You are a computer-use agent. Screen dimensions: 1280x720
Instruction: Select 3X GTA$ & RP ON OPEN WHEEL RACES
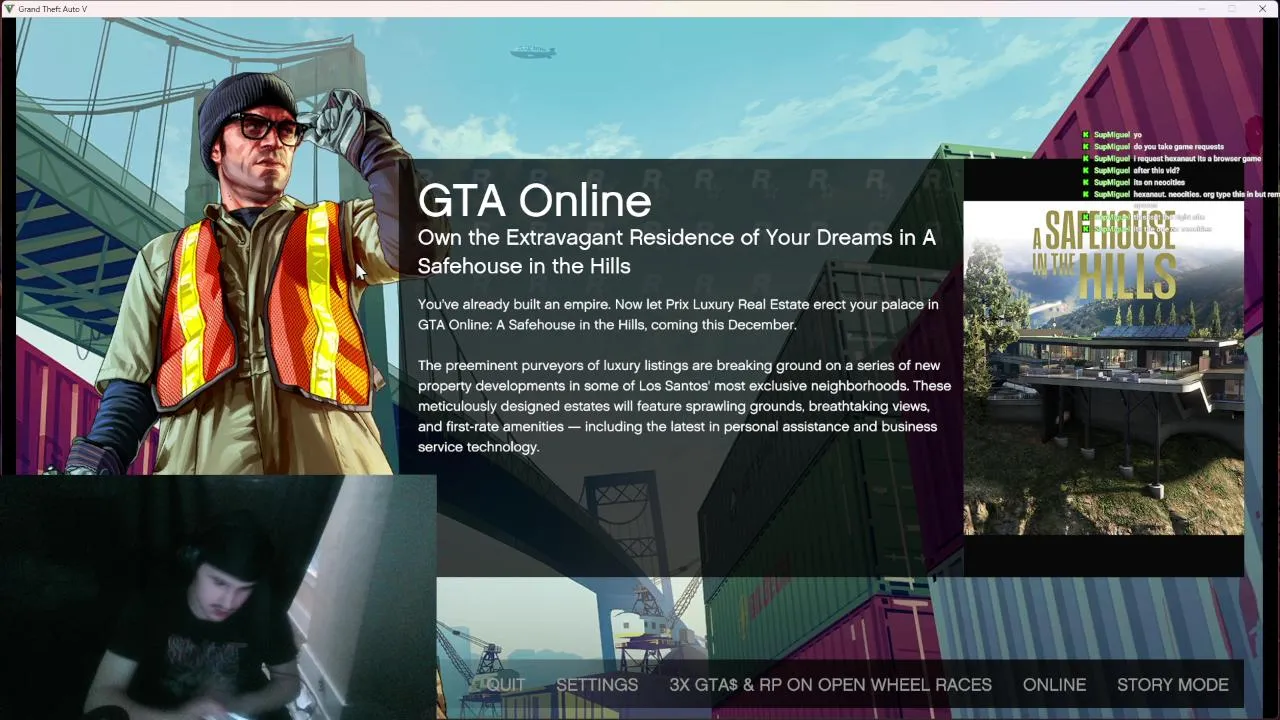(830, 685)
